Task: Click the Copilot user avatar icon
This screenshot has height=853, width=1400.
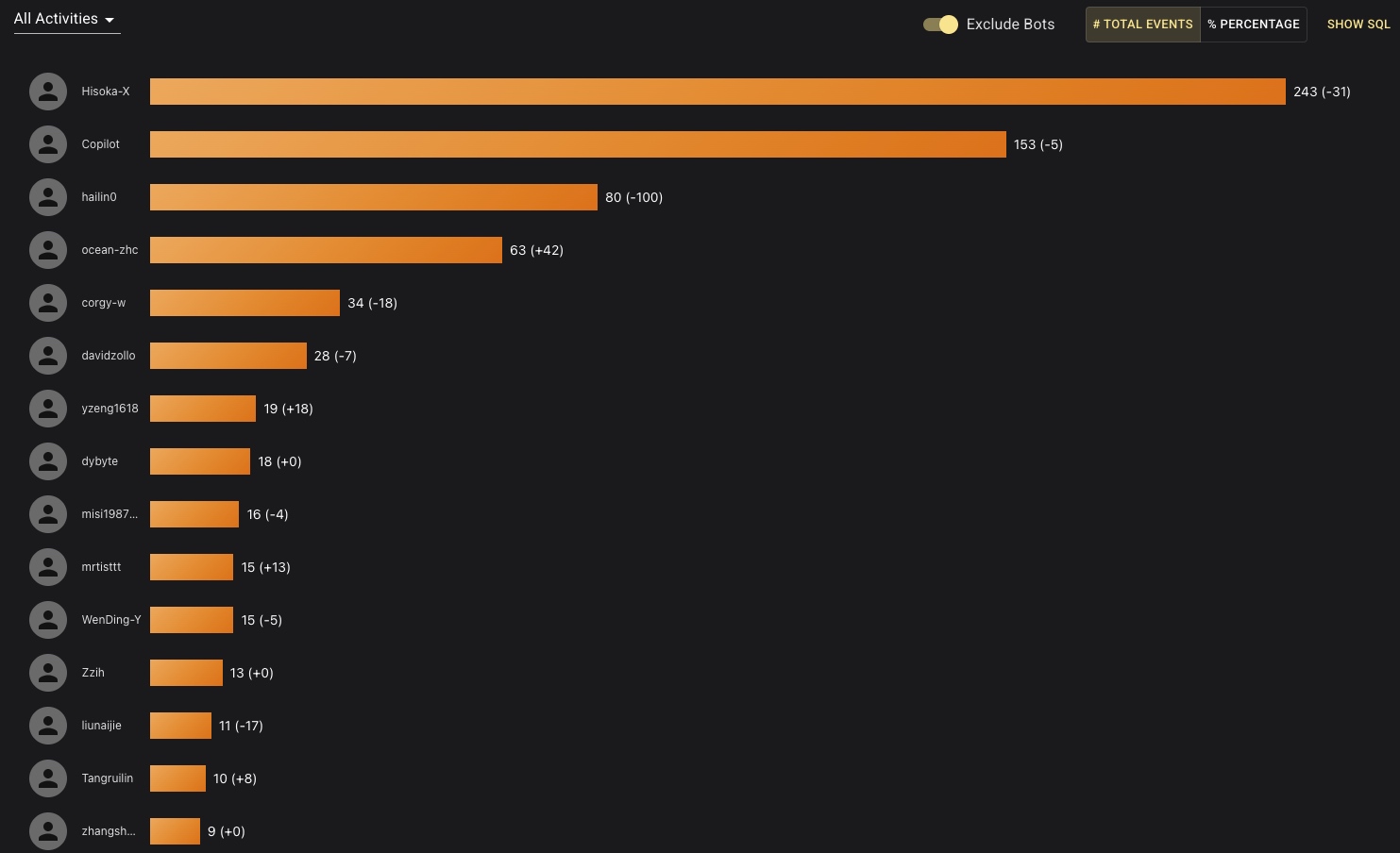Action: pos(48,144)
